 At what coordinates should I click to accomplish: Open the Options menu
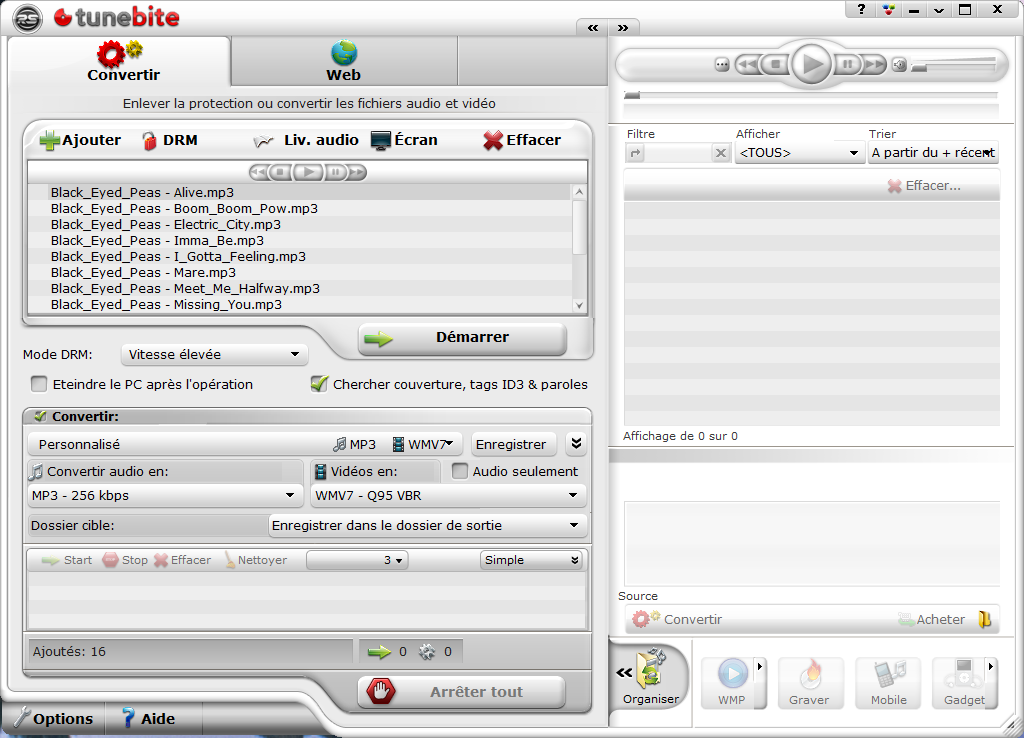(54, 718)
